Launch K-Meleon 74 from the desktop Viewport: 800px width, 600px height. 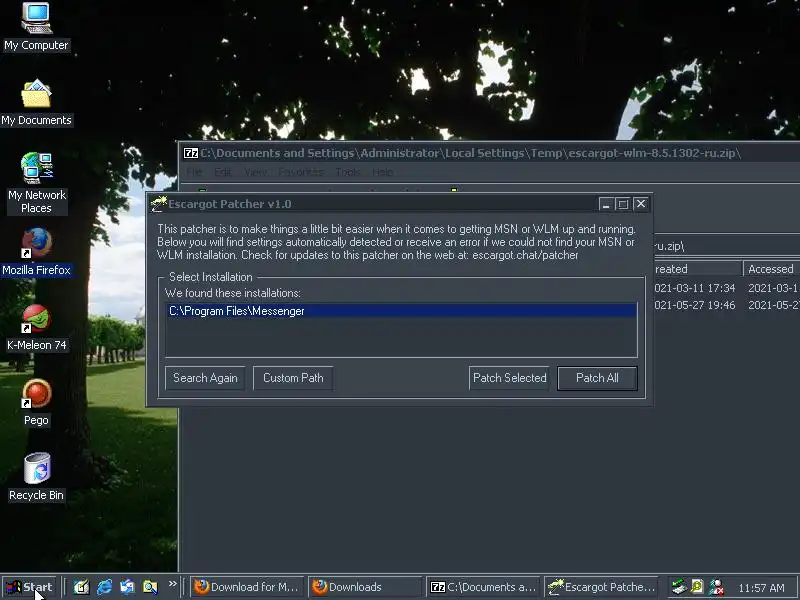[36, 328]
